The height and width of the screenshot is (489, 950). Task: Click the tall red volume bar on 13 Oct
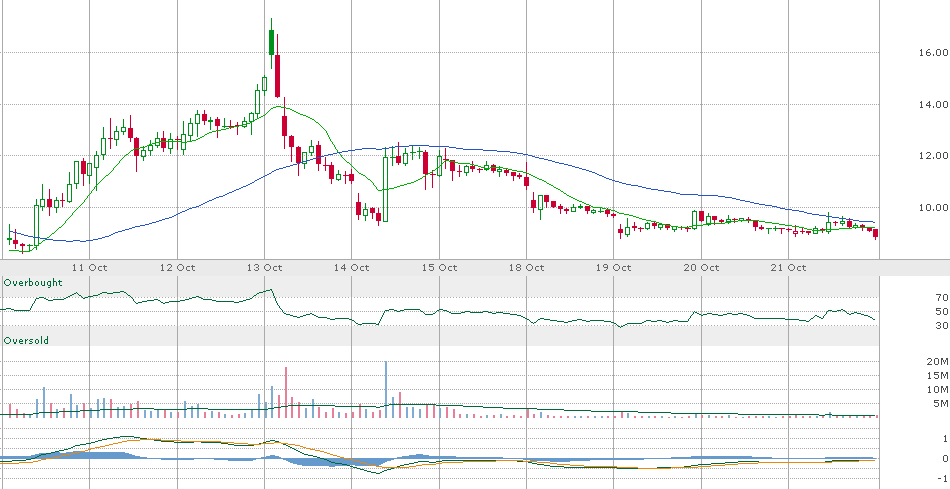pyautogui.click(x=285, y=392)
